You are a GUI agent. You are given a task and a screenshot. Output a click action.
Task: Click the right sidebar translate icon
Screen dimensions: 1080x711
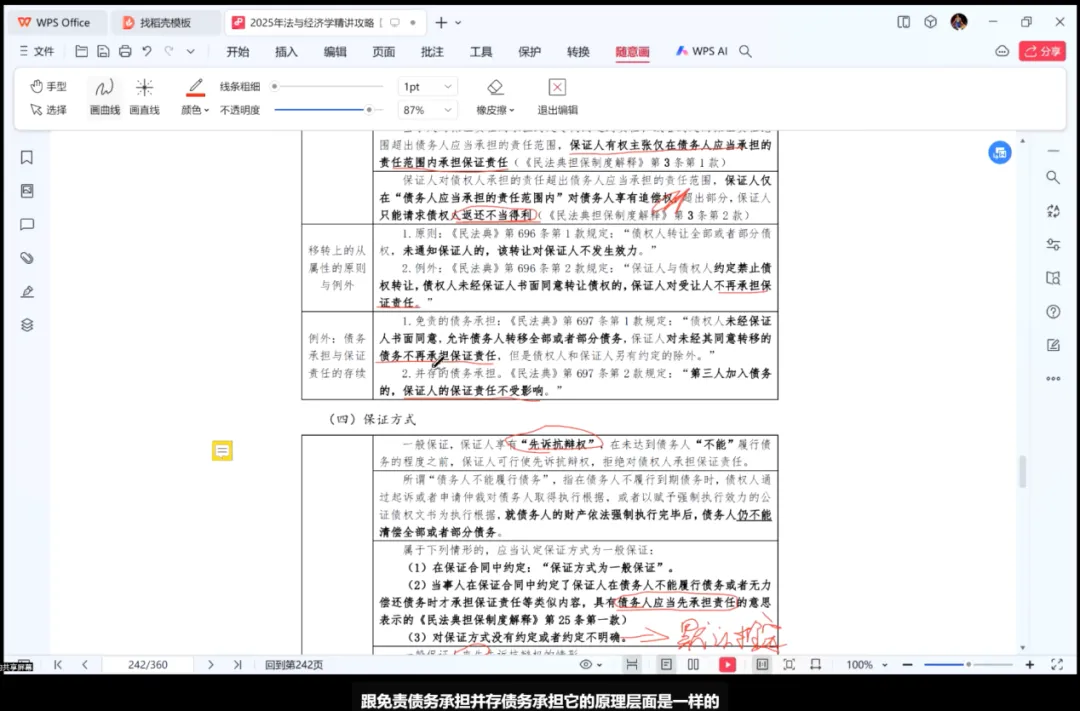pyautogui.click(x=1053, y=212)
